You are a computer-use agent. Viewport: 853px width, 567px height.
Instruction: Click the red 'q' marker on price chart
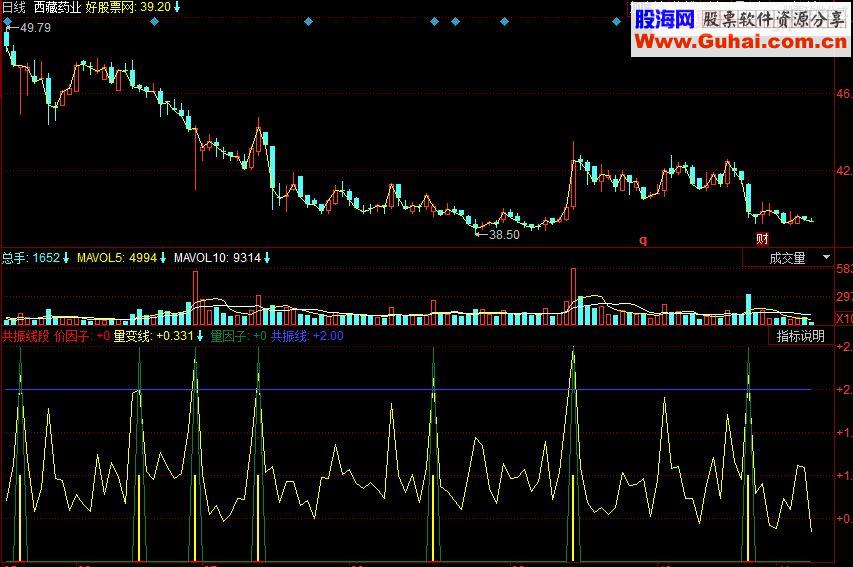coord(643,240)
